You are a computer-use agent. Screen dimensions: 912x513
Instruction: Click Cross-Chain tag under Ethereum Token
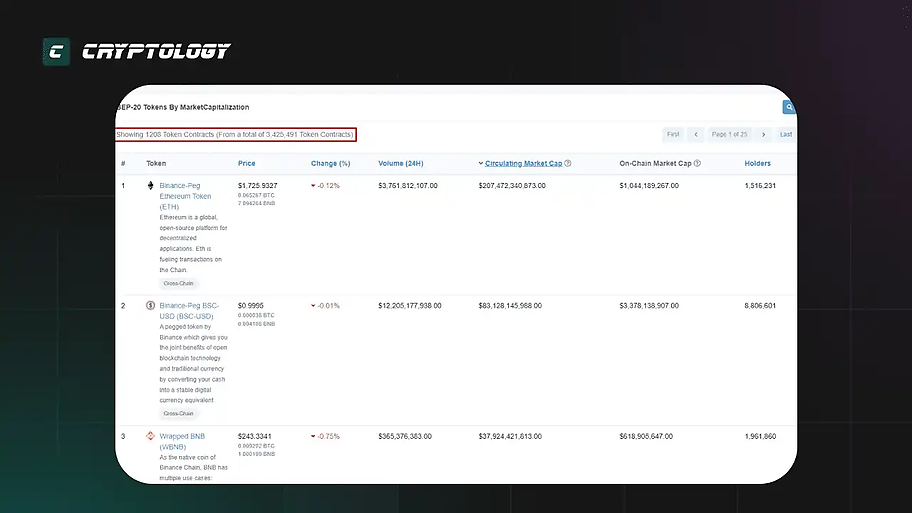coord(179,283)
